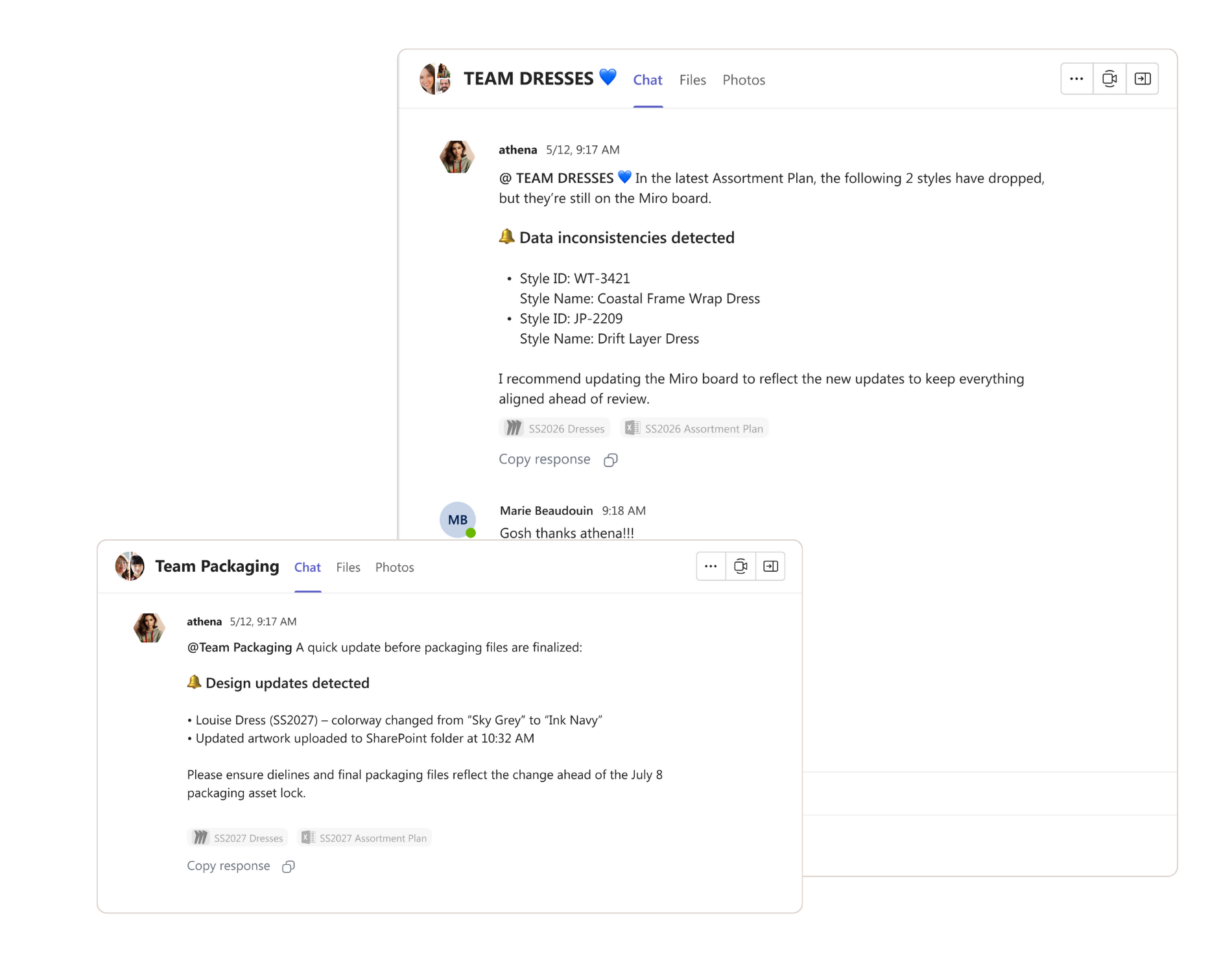Switch to Chat tab in TEAM DRESSES
This screenshot has width=1232, height=962.
click(x=648, y=80)
